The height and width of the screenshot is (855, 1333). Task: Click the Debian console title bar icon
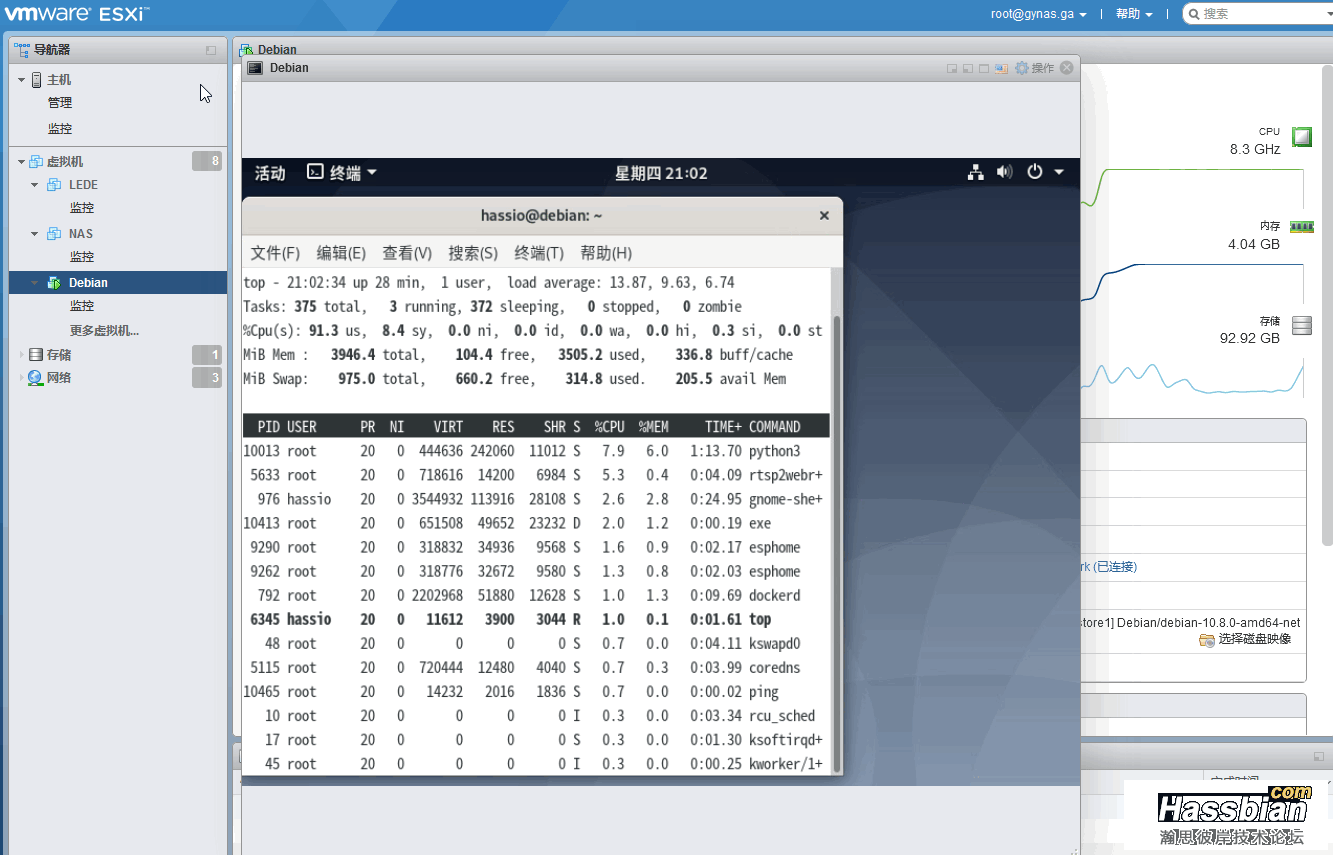coord(255,68)
